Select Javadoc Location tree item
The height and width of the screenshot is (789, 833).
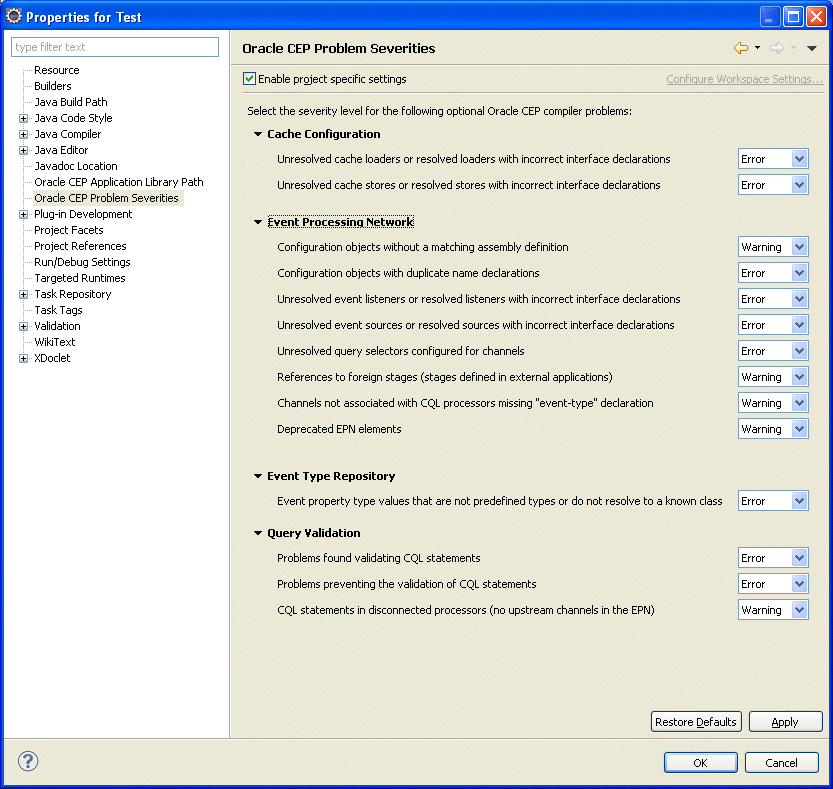(x=75, y=166)
